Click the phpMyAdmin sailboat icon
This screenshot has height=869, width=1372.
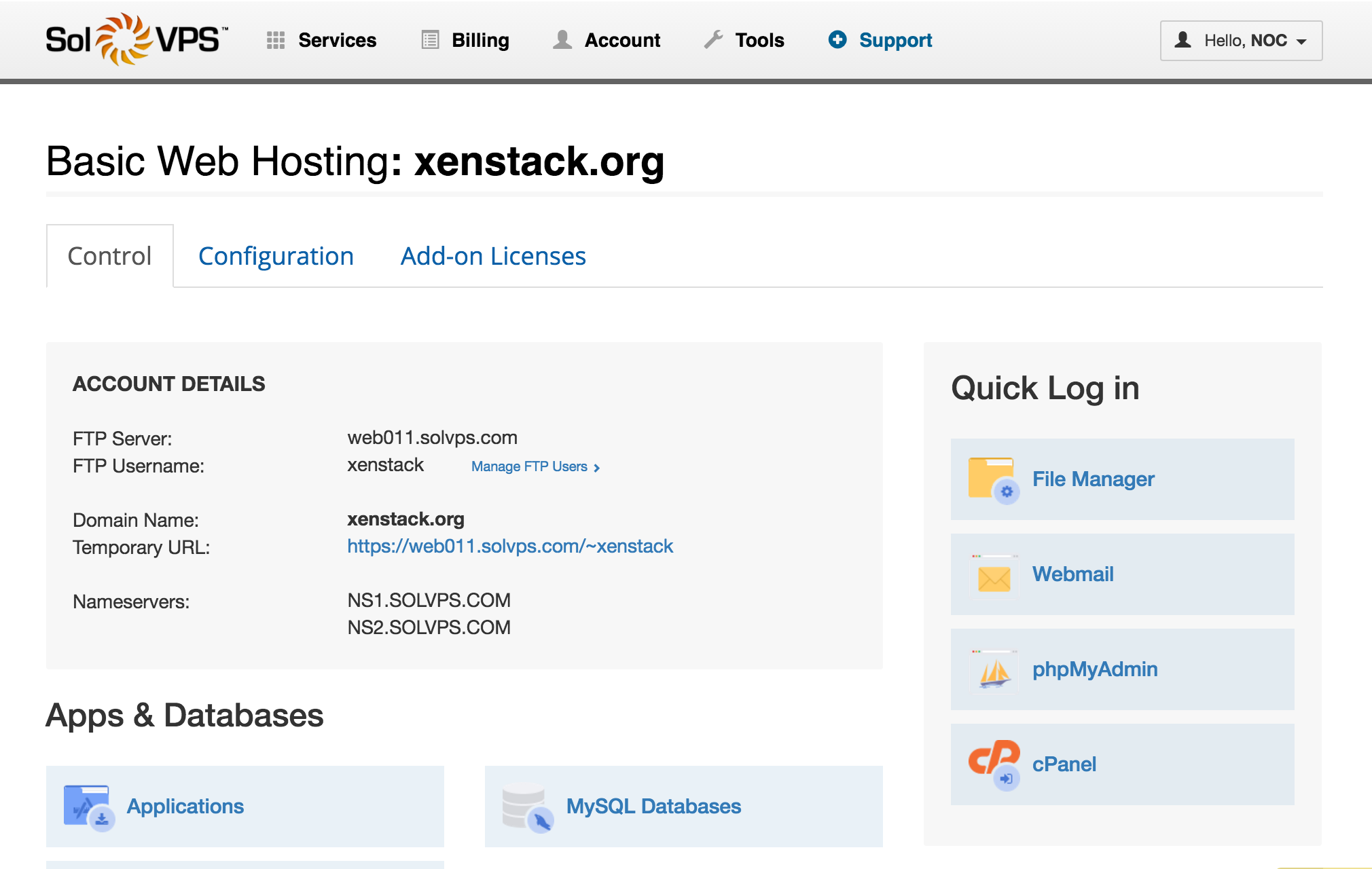[994, 671]
